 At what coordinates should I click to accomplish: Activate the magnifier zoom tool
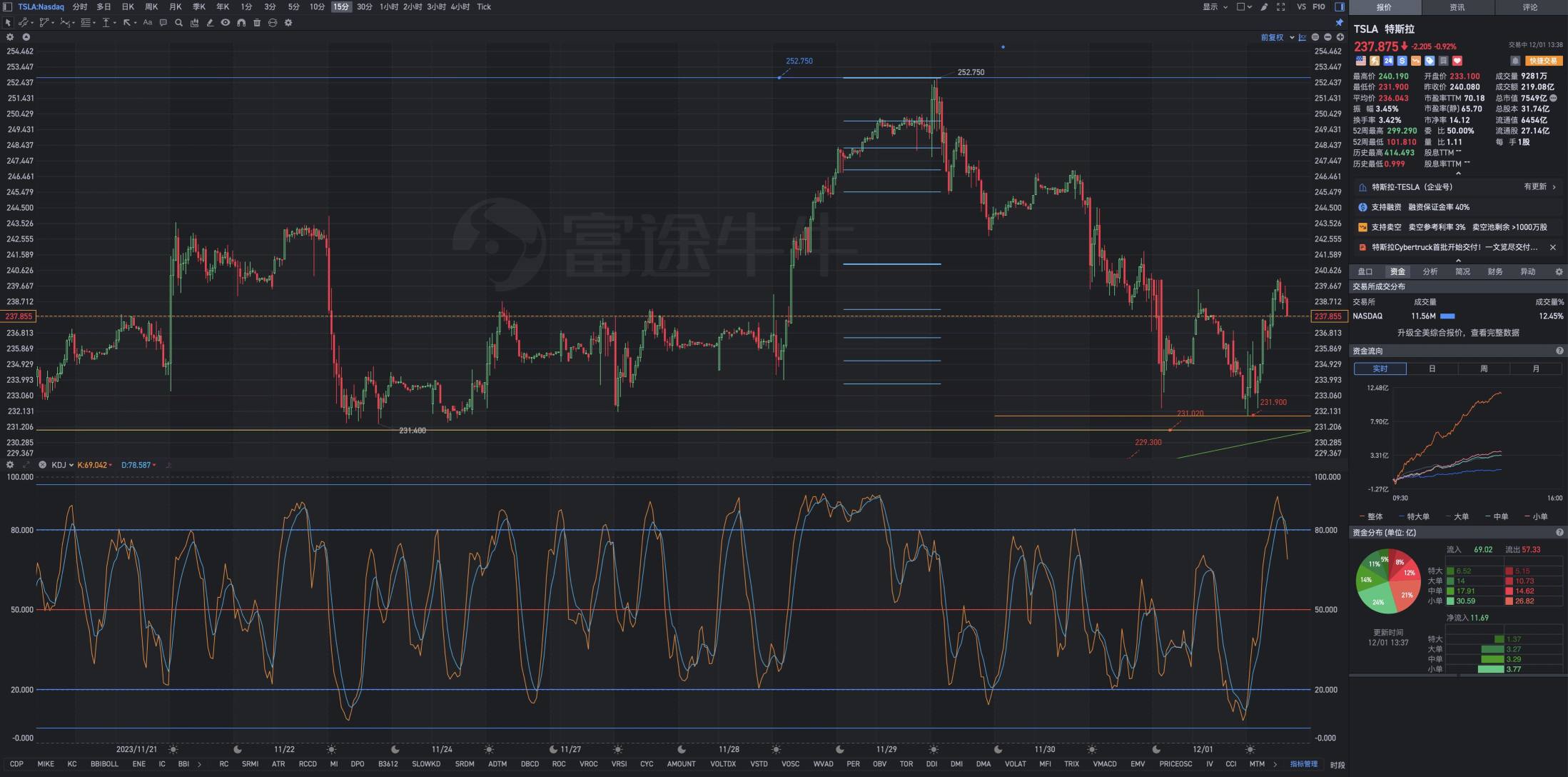click(178, 23)
